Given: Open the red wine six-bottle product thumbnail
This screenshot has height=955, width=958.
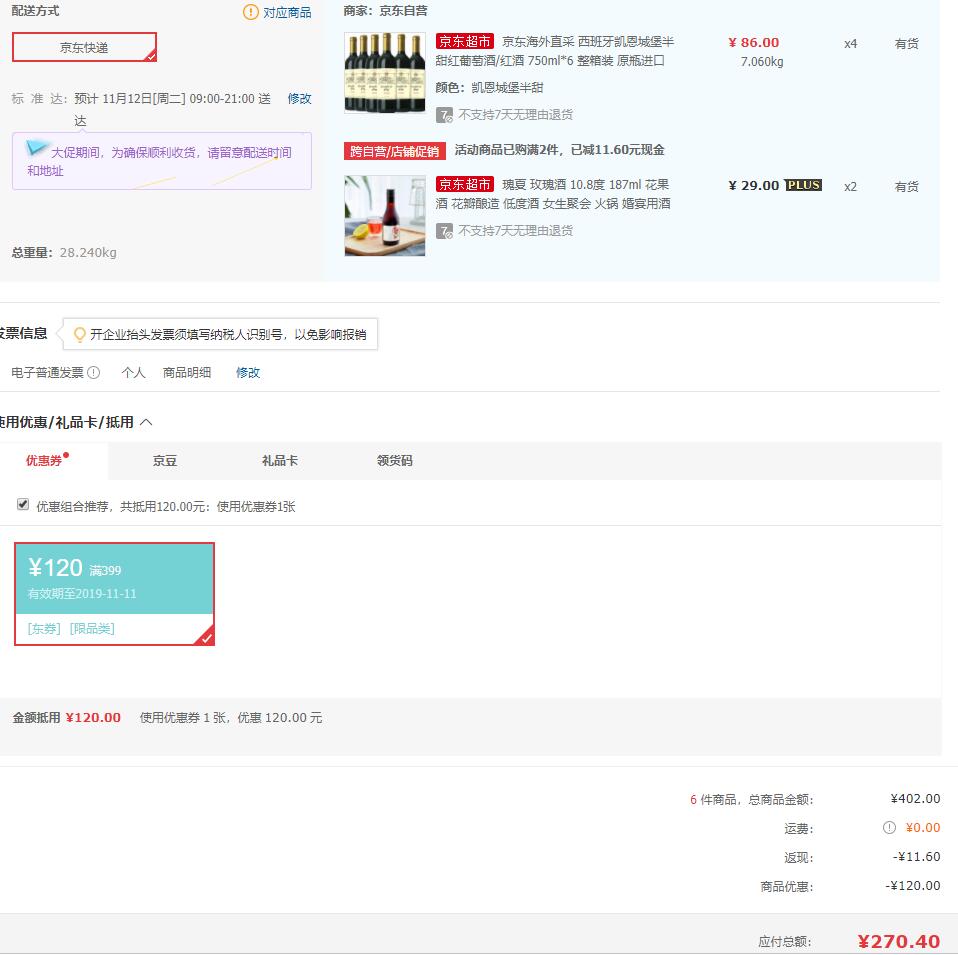Looking at the screenshot, I should 385,73.
